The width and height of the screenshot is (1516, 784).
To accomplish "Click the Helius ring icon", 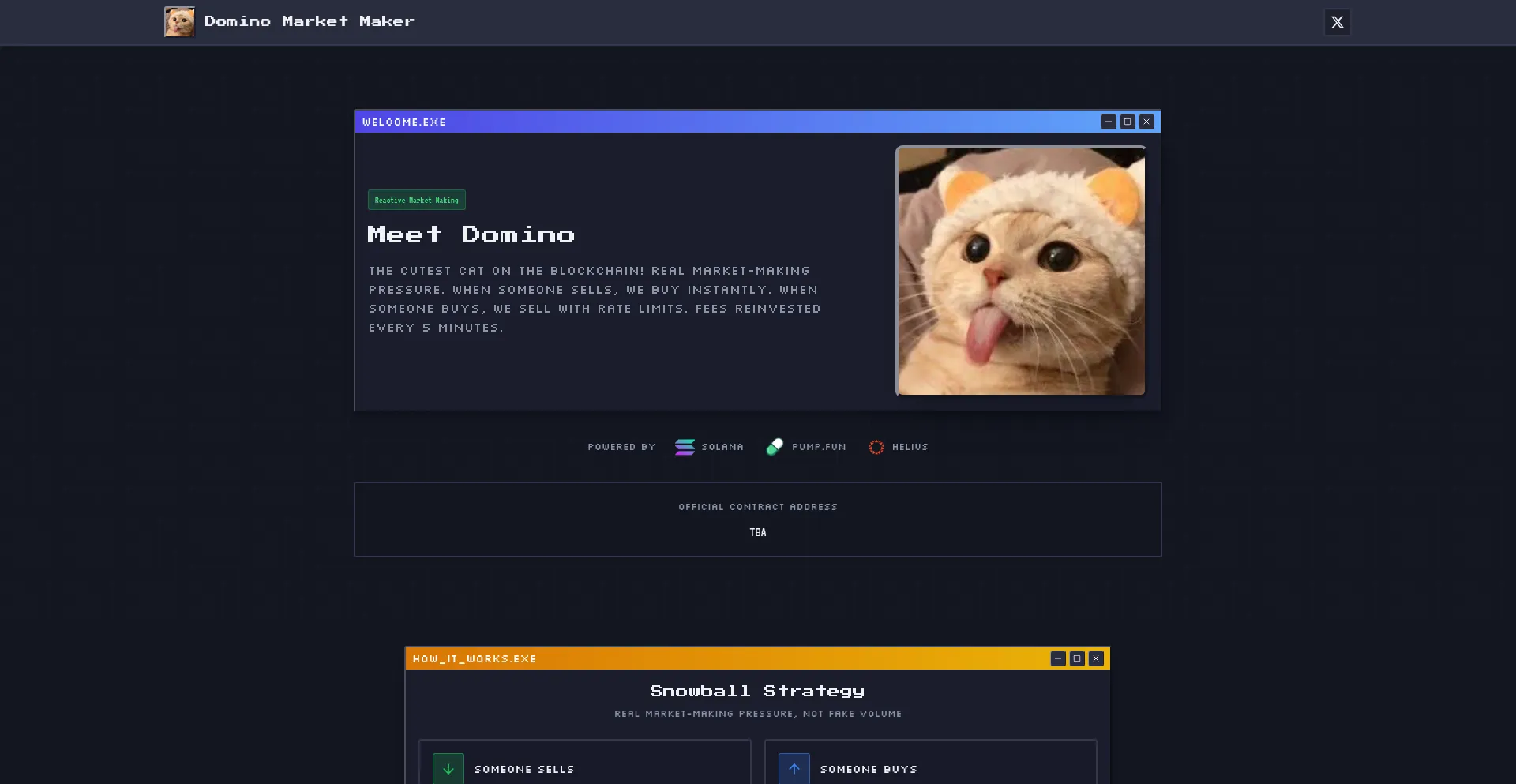I will (876, 447).
